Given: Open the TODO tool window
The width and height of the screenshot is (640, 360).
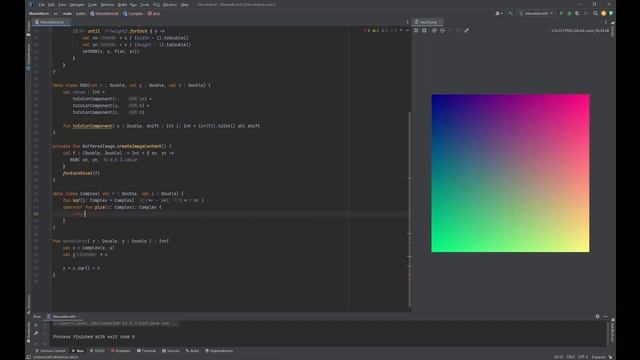Looking at the screenshot, I should click(x=97, y=351).
